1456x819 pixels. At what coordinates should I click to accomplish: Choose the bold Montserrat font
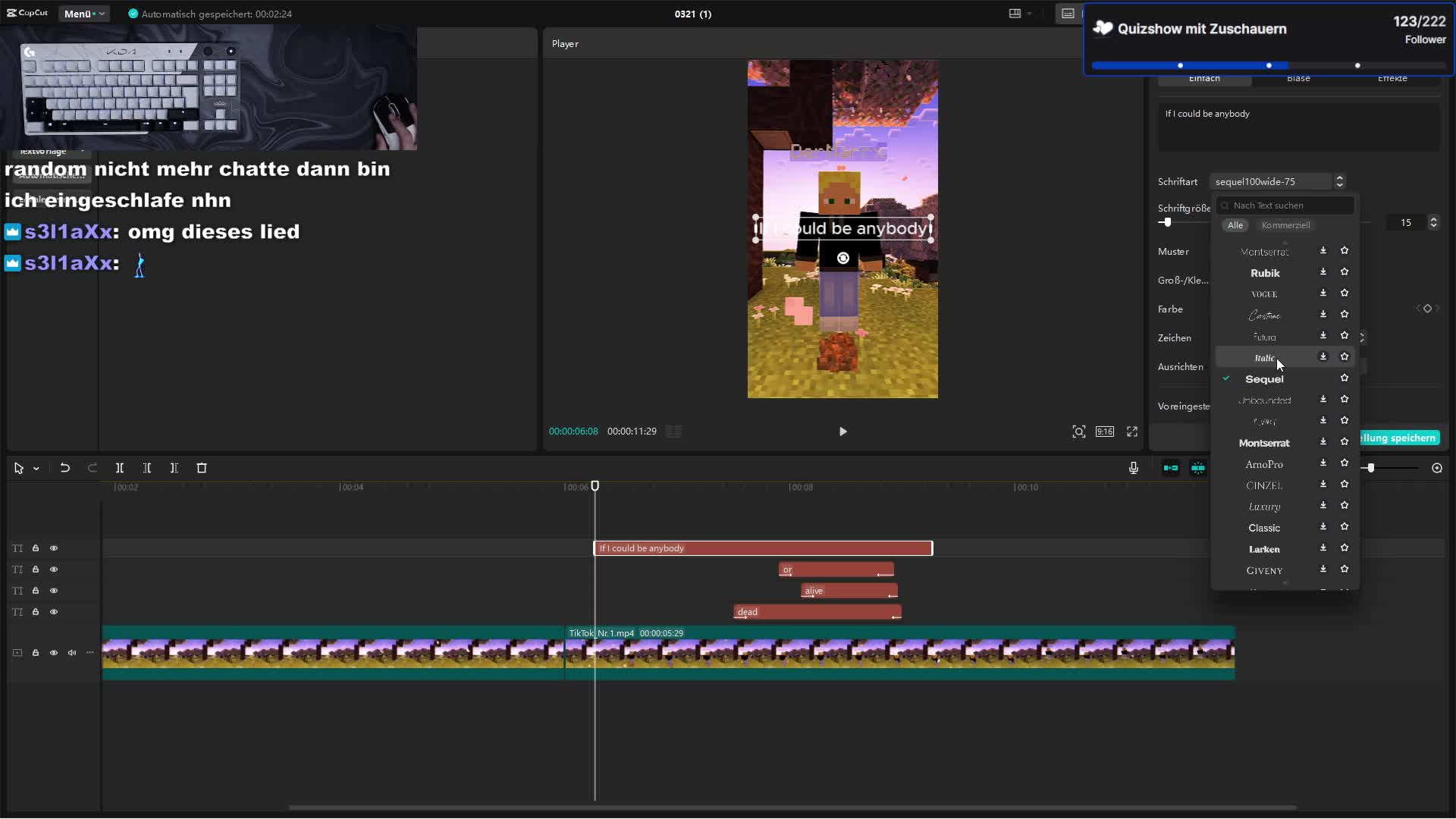click(x=1264, y=443)
